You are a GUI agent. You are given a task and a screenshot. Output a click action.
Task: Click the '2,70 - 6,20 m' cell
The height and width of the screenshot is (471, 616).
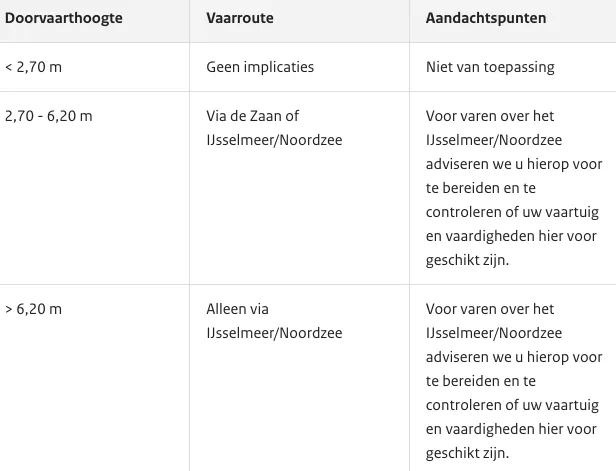coord(49,116)
